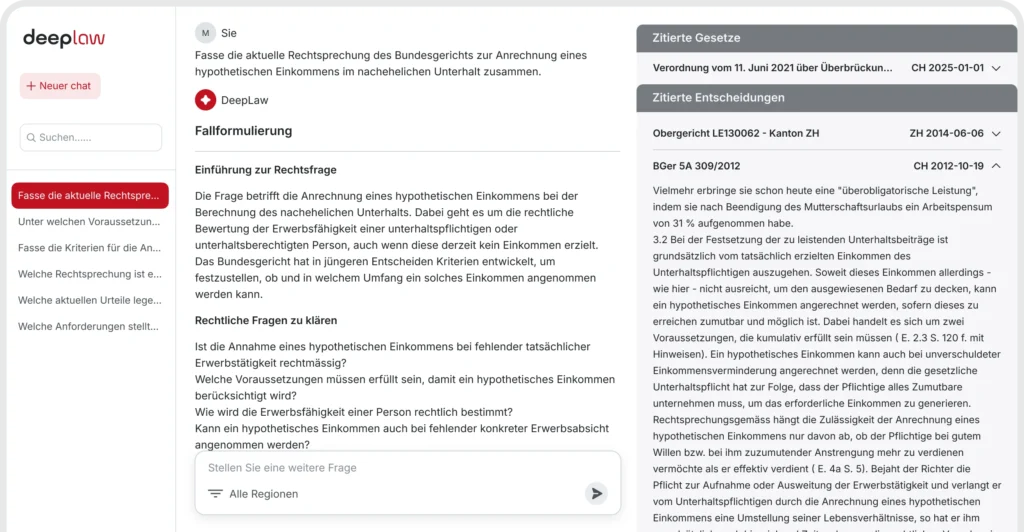Click the red DeepLaw avatar icon
This screenshot has height=532, width=1024.
click(205, 100)
